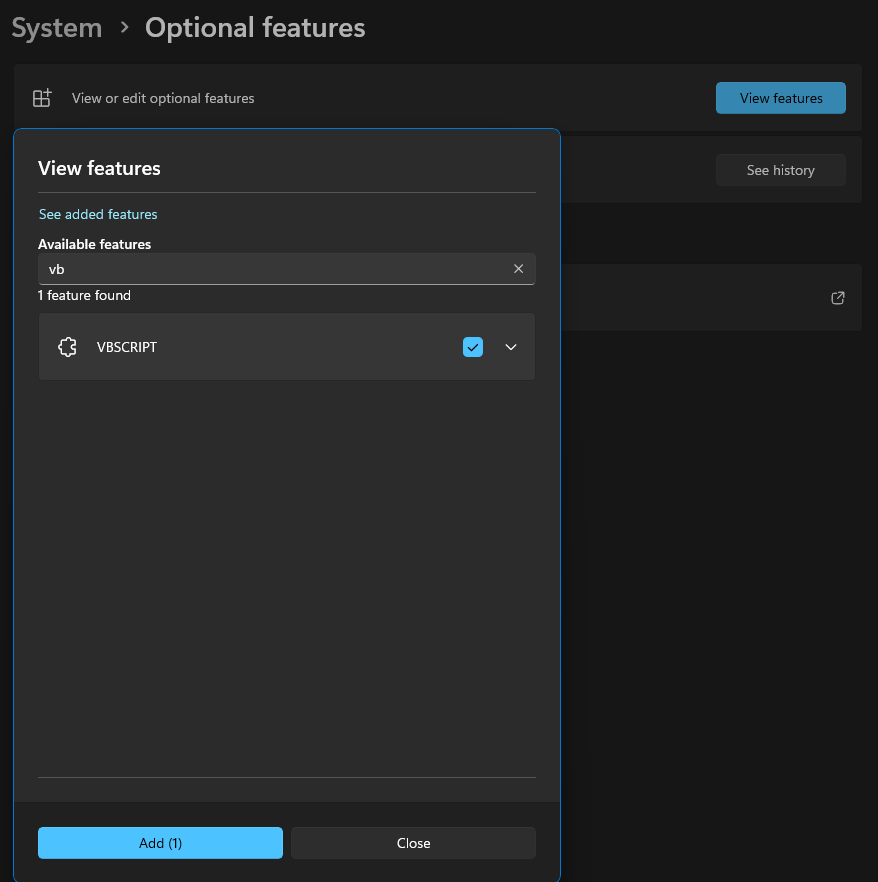Image resolution: width=878 pixels, height=882 pixels.
Task: Follow the See added features link
Action: pos(98,214)
